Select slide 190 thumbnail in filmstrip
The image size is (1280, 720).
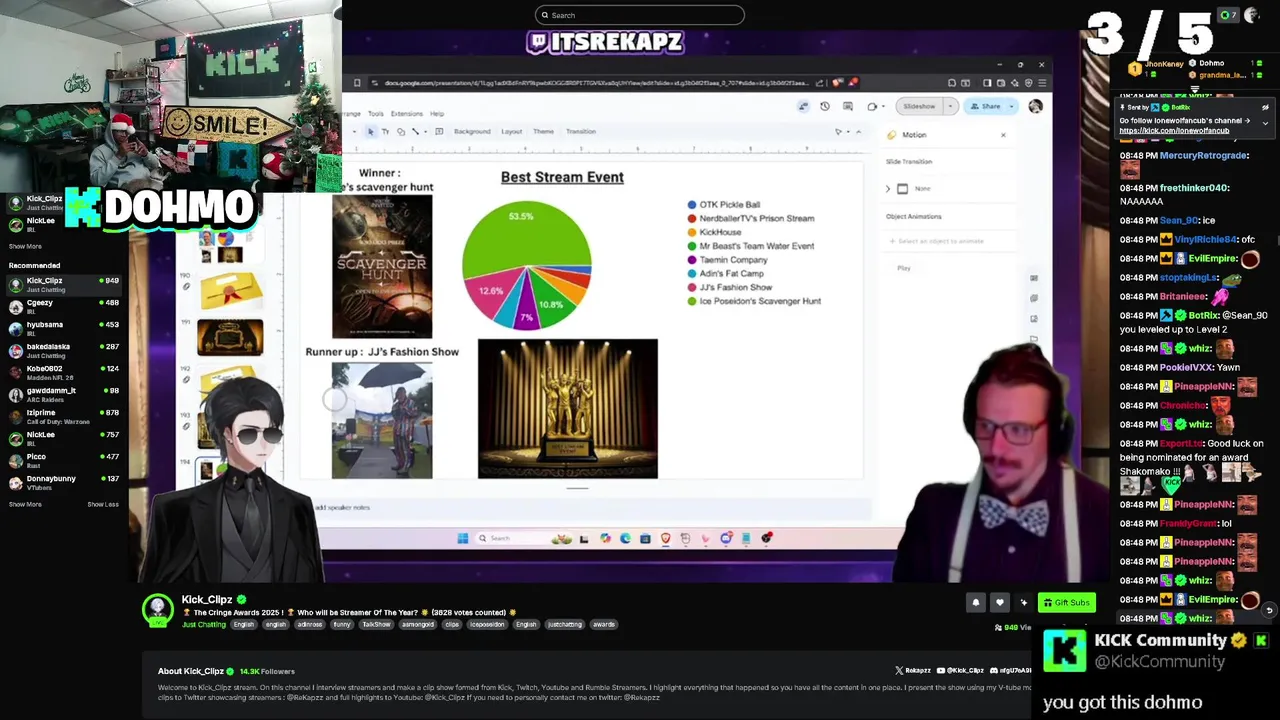pos(230,292)
